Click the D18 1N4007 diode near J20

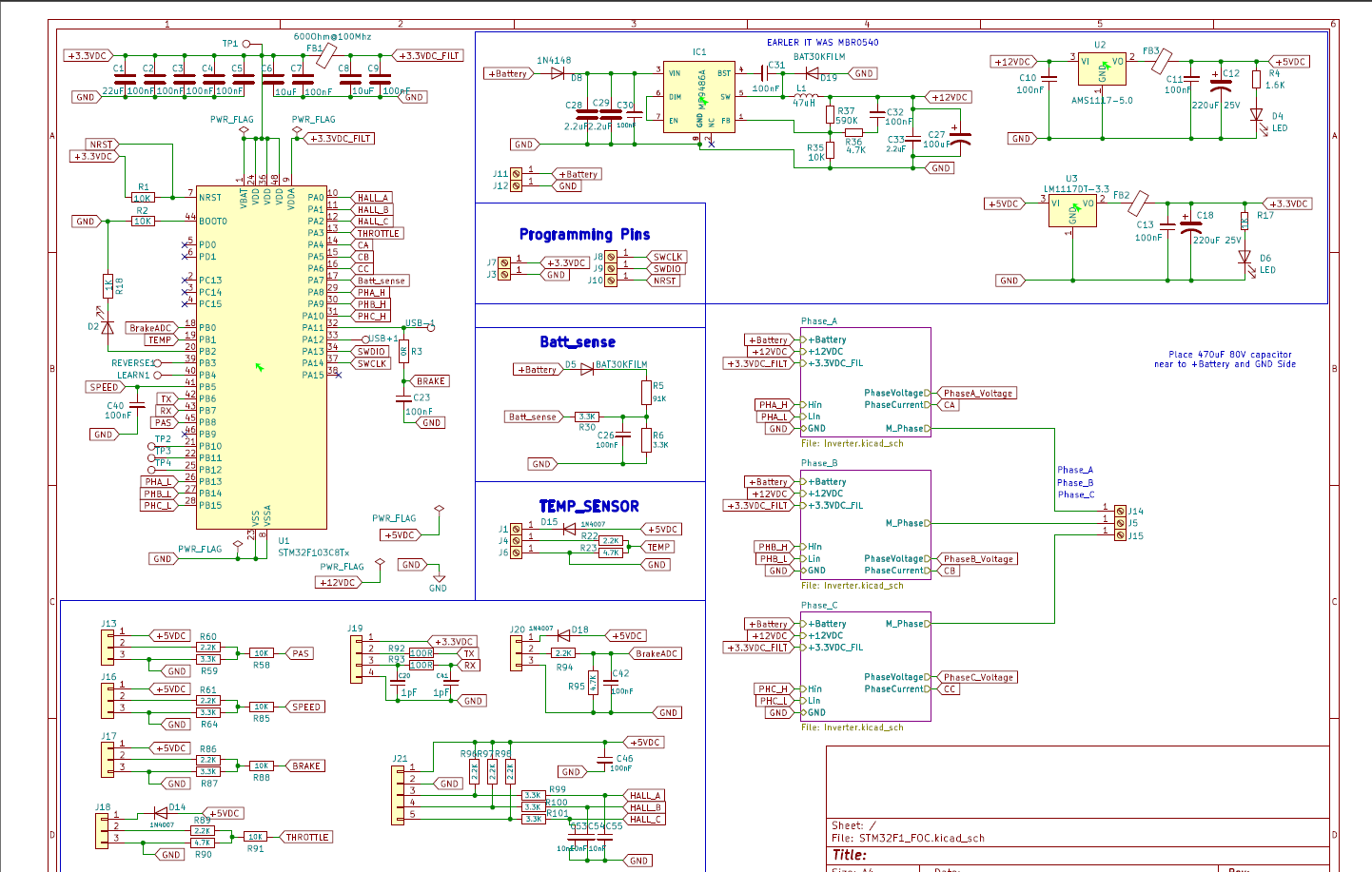click(564, 635)
